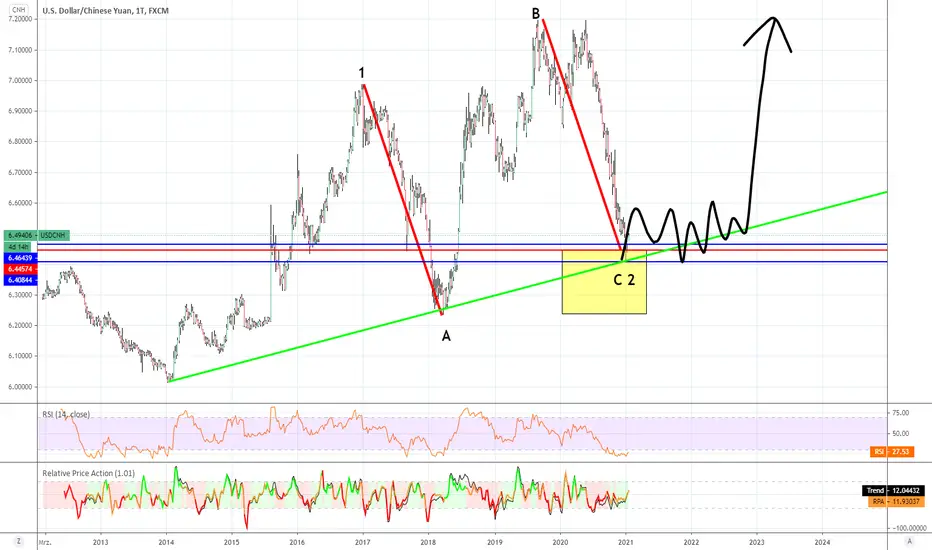
Task: Click the 2024 label on time axis
Action: [x=823, y=542]
